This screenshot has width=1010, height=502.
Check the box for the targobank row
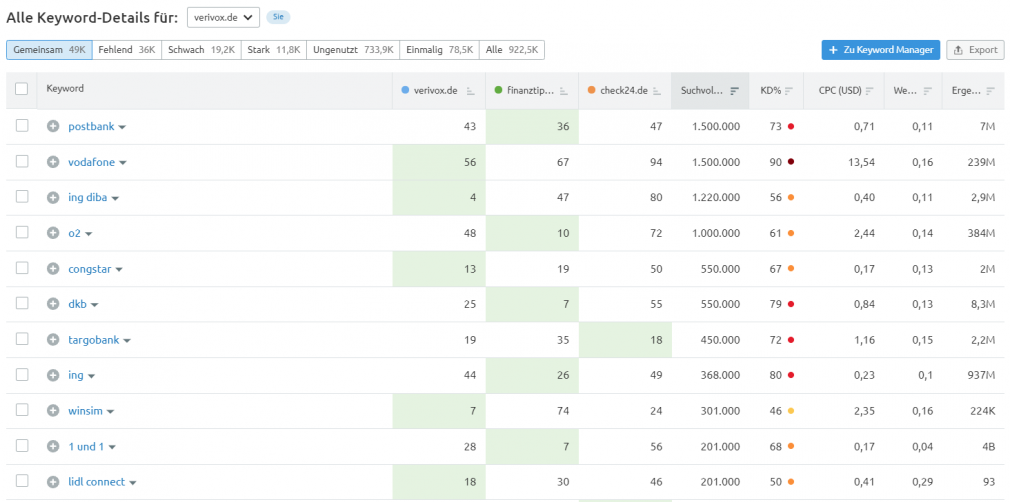(22, 338)
